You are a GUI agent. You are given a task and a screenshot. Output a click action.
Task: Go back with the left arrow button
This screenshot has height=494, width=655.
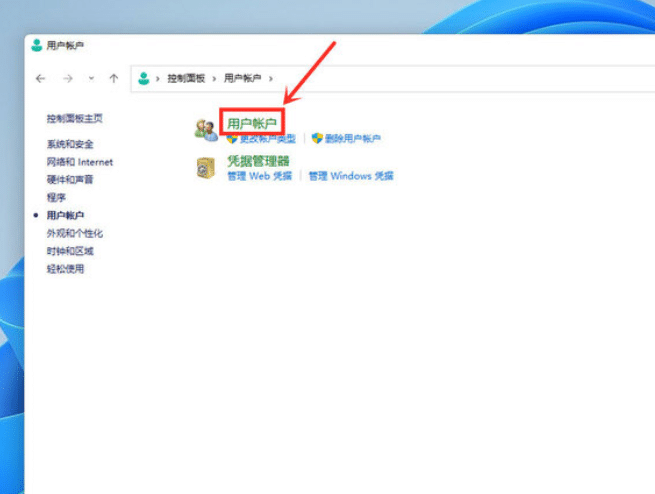pos(41,79)
